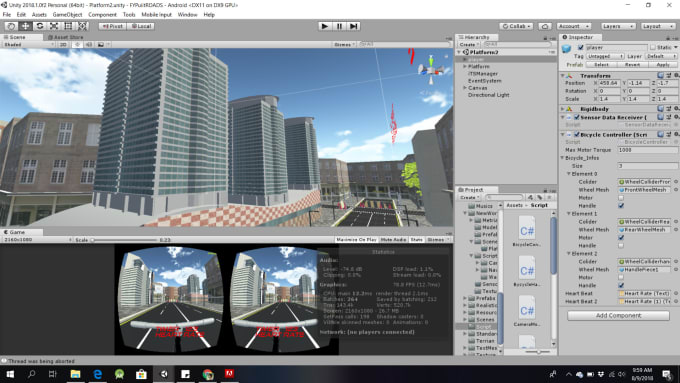
Task: Open the Window menu
Action: pos(187,14)
